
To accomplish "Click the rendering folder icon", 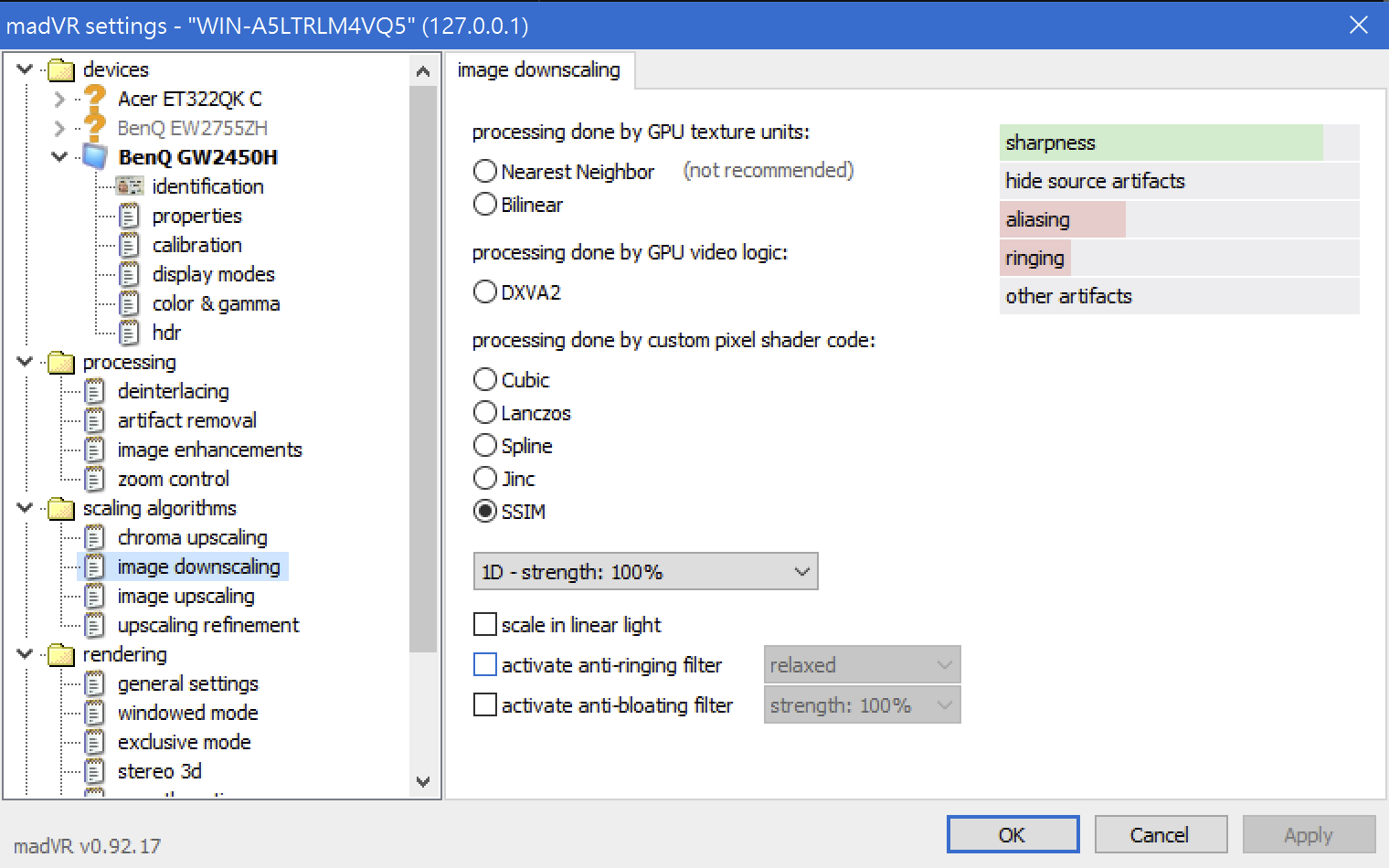I will pyautogui.click(x=61, y=654).
